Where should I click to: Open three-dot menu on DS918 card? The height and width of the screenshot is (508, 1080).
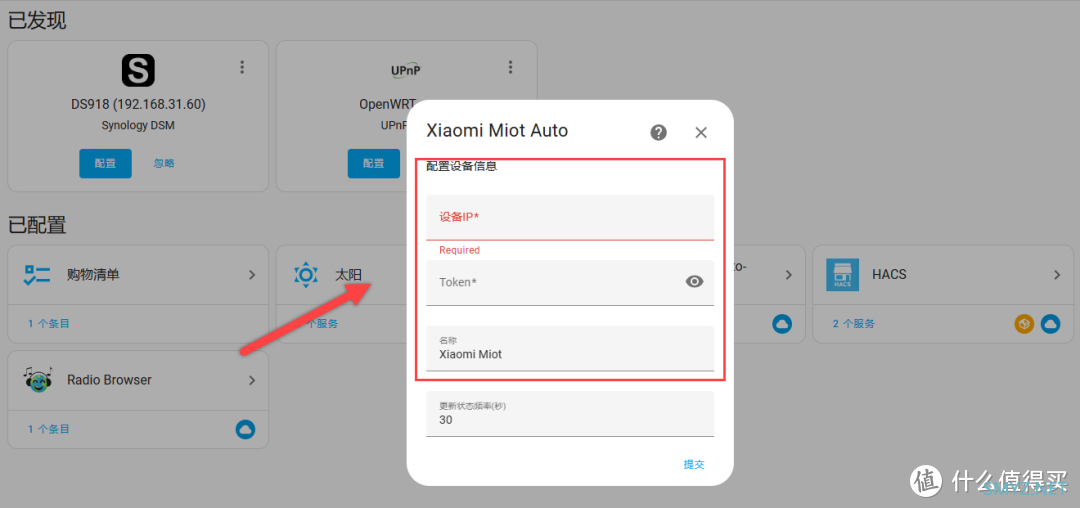click(242, 67)
